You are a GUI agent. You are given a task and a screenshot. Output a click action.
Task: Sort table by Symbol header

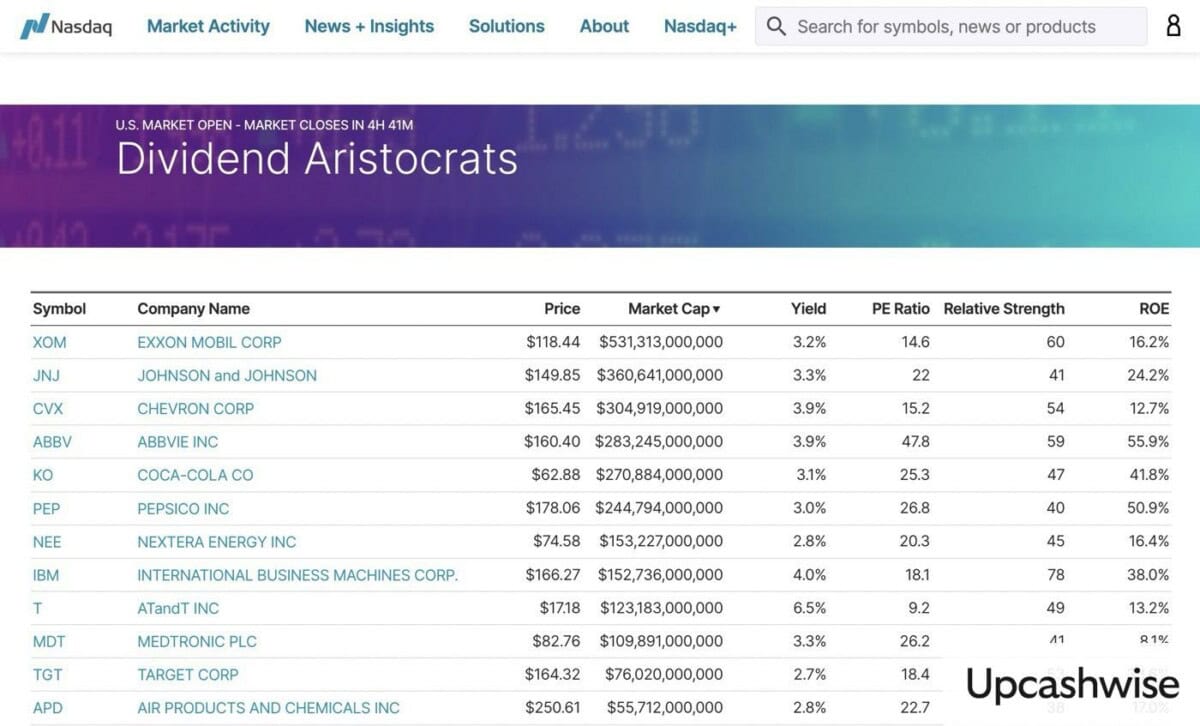(x=60, y=309)
